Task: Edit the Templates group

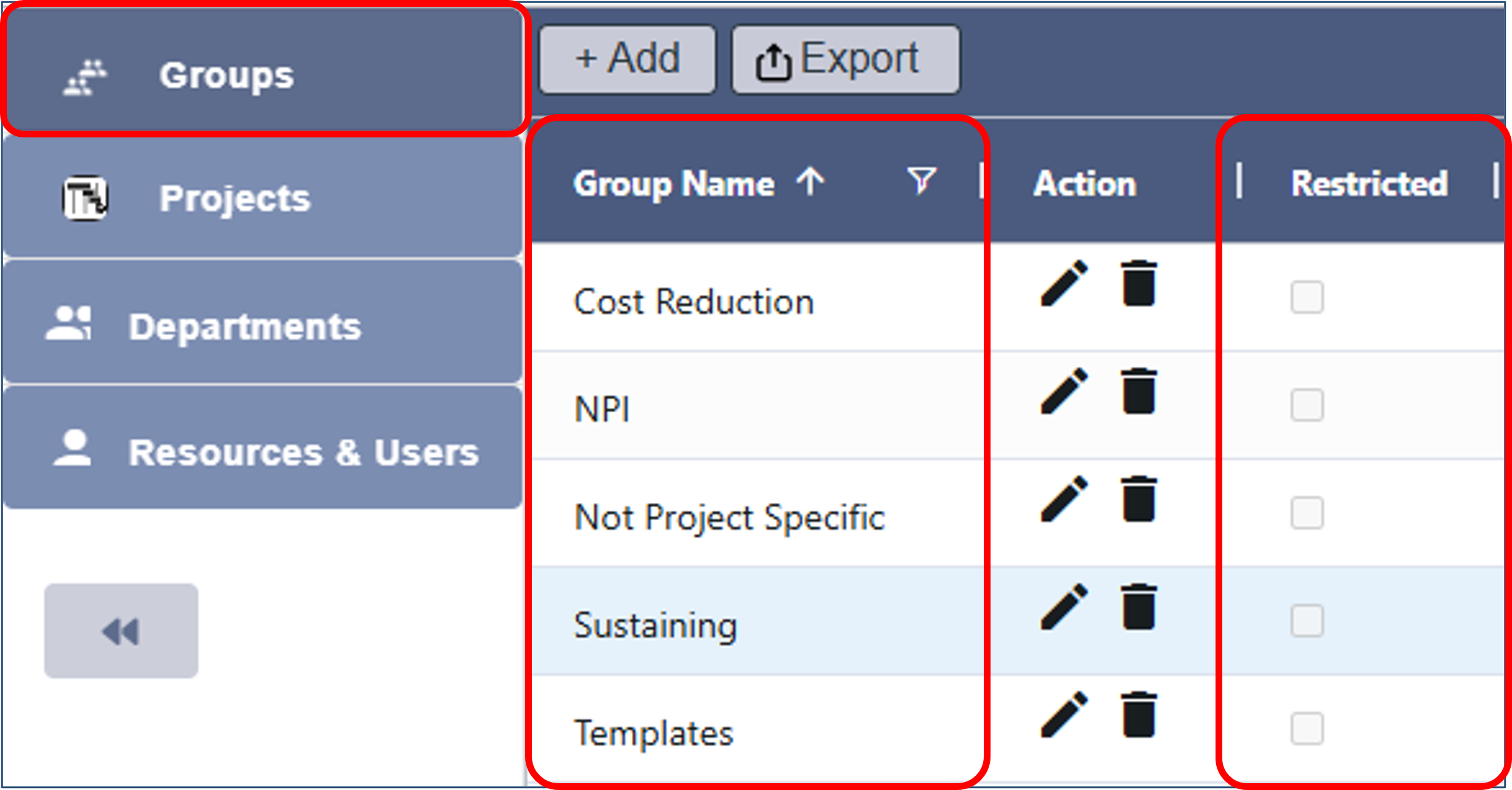Action: (1064, 715)
